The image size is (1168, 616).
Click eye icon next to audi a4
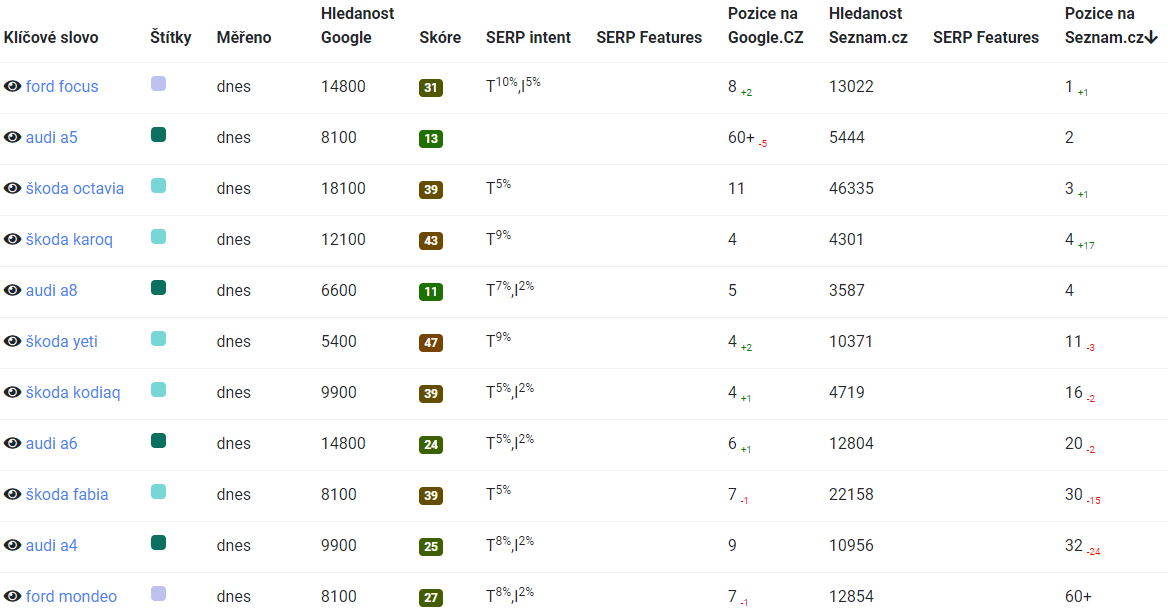[12, 545]
